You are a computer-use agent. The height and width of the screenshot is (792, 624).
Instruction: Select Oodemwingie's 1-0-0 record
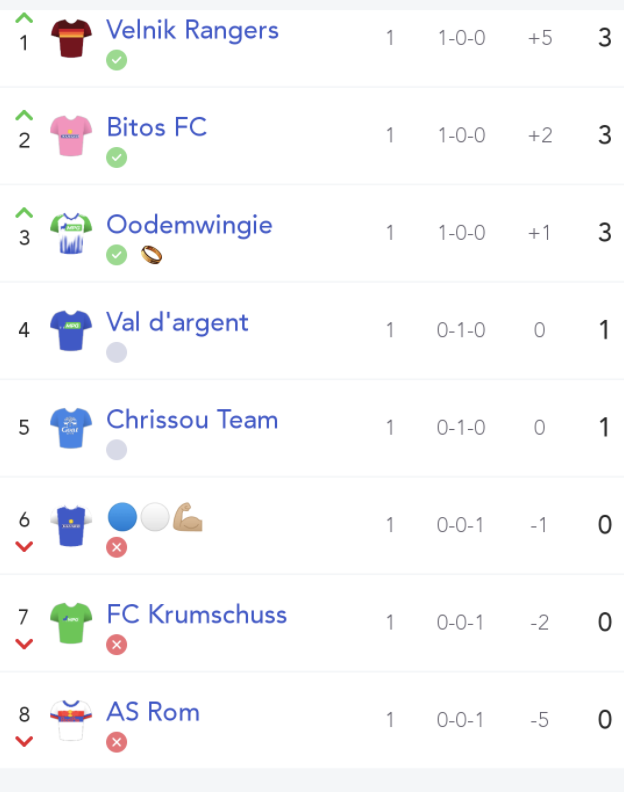tap(461, 233)
